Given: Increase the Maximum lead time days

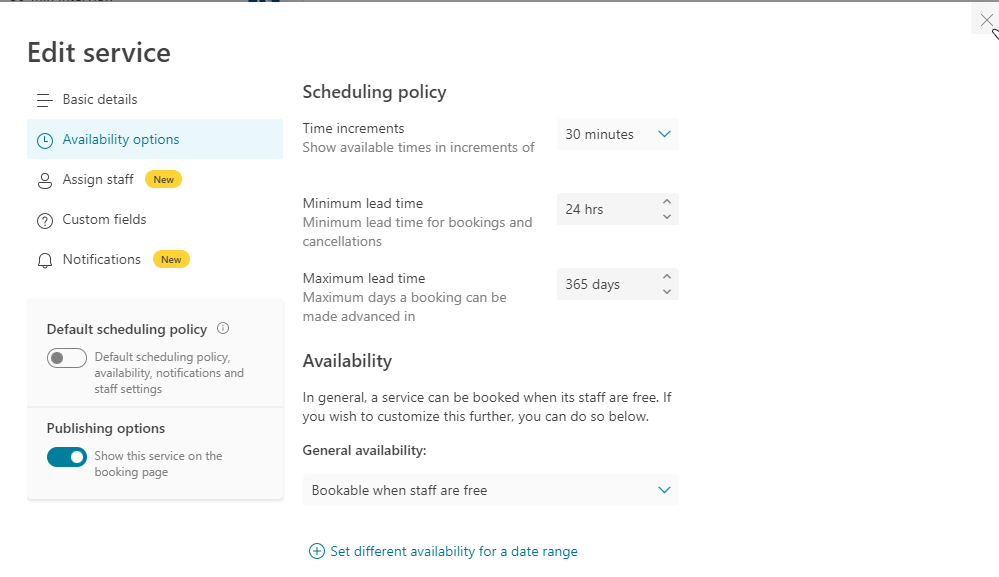Looking at the screenshot, I should coord(666,277).
